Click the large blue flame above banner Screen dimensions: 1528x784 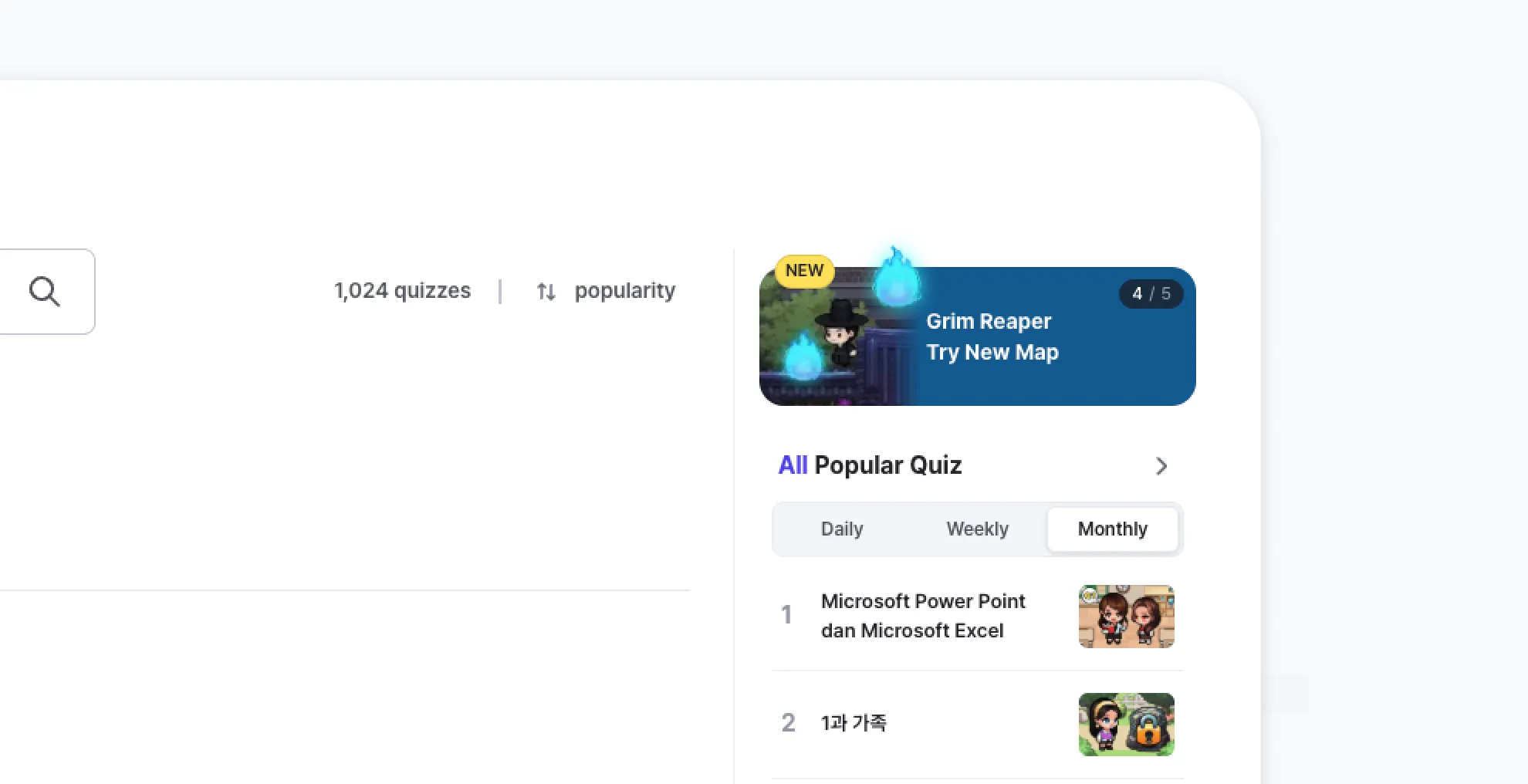coord(896,278)
